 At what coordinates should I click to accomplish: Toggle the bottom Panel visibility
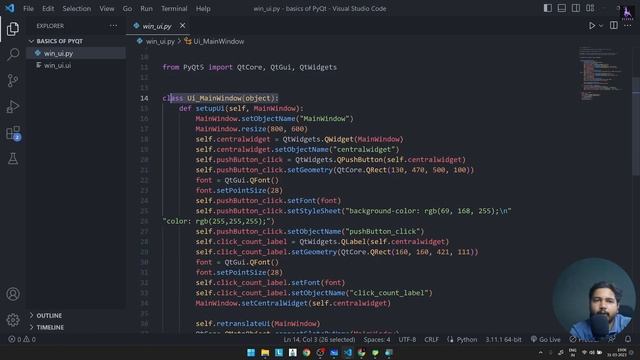click(x=562, y=8)
